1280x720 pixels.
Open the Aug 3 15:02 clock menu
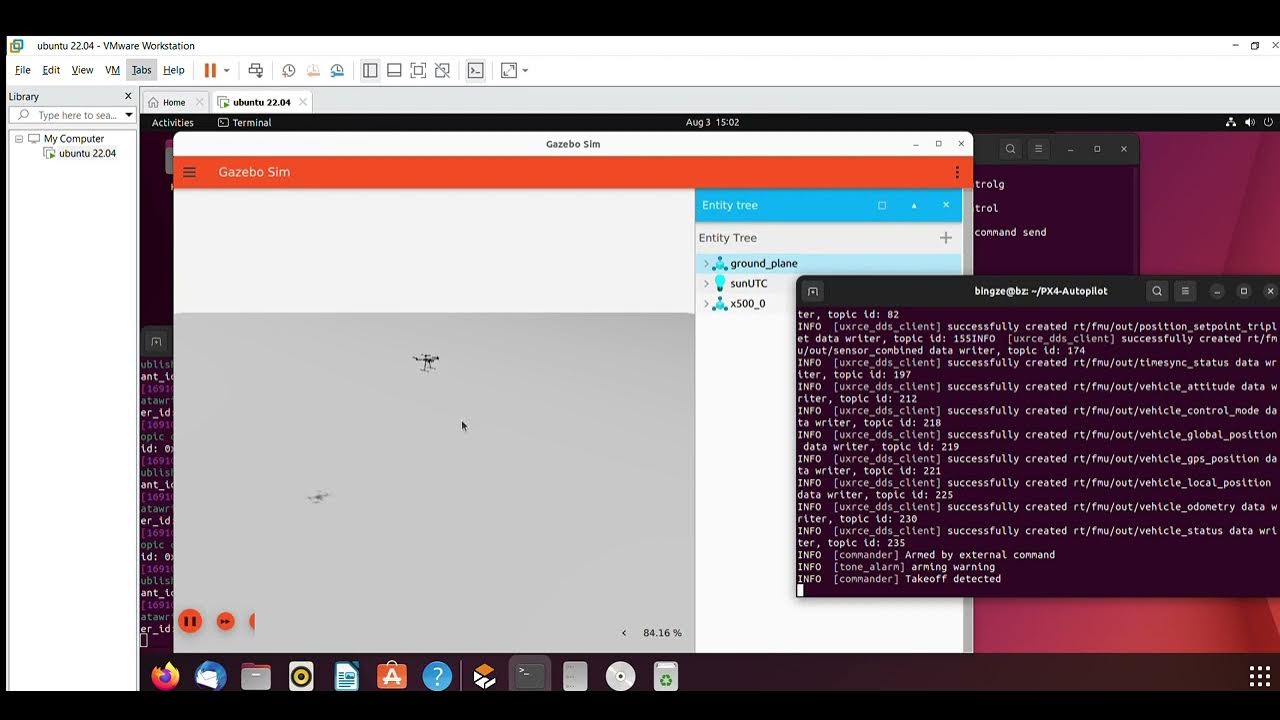pyautogui.click(x=712, y=122)
